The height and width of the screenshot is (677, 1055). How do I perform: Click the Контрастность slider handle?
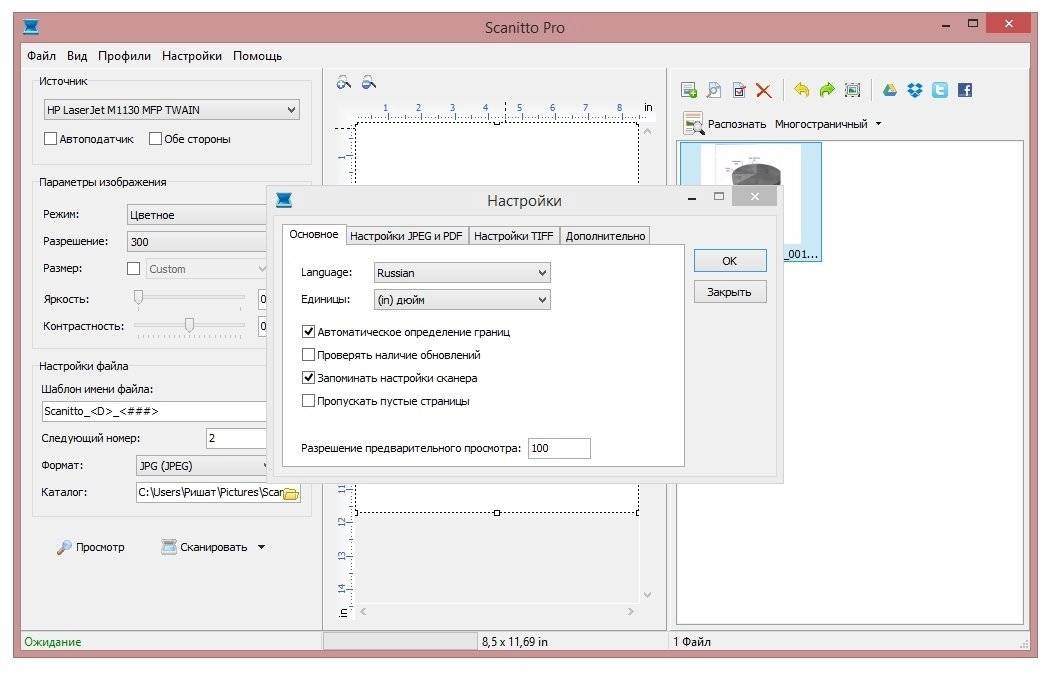coord(190,325)
